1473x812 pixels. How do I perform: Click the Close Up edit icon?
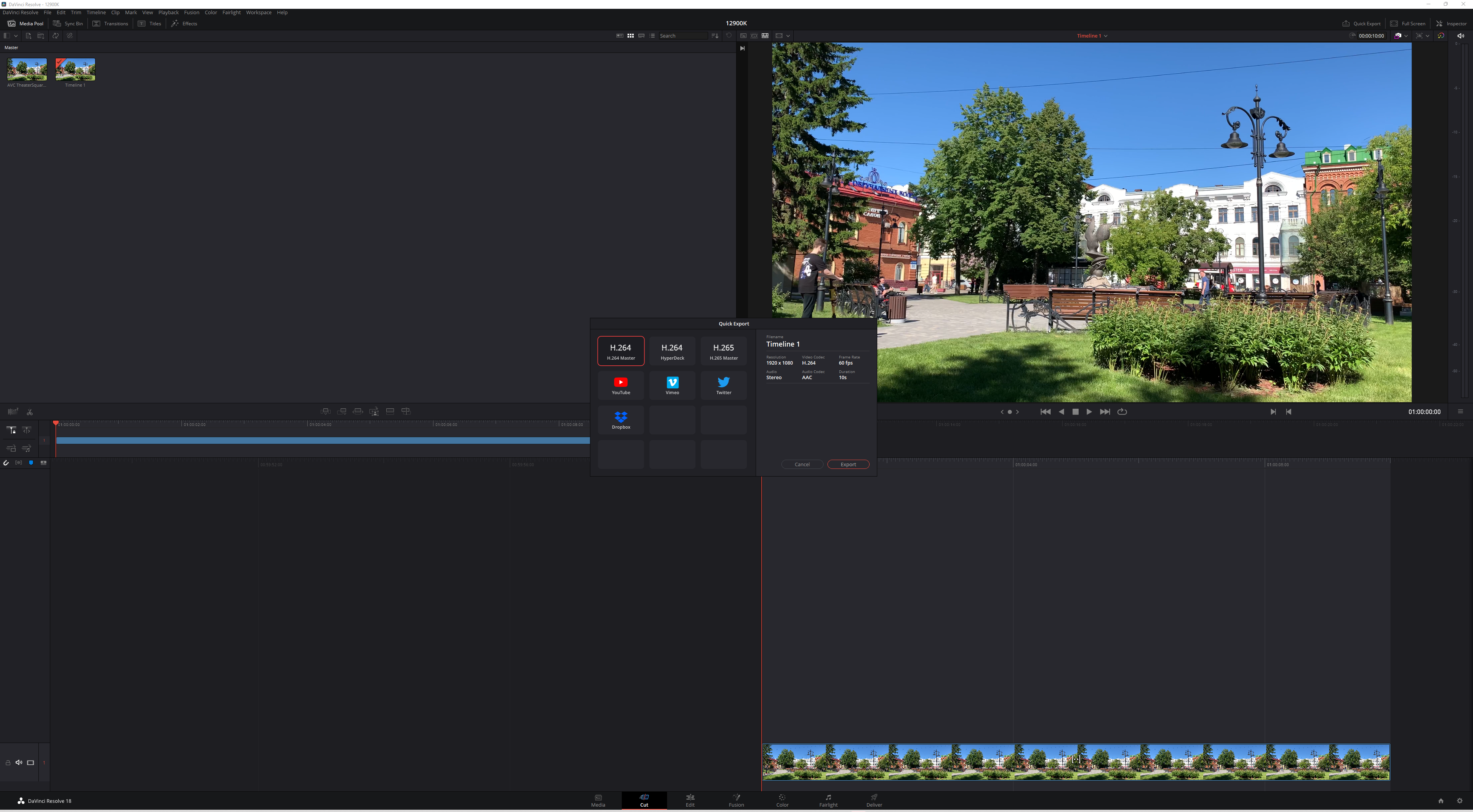(374, 411)
